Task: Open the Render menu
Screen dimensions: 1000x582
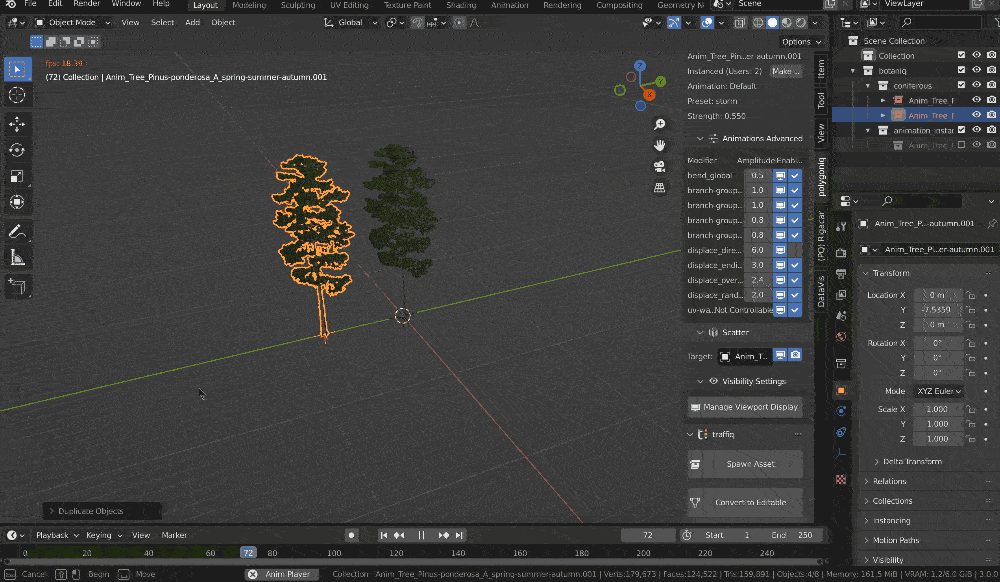Action: click(86, 4)
